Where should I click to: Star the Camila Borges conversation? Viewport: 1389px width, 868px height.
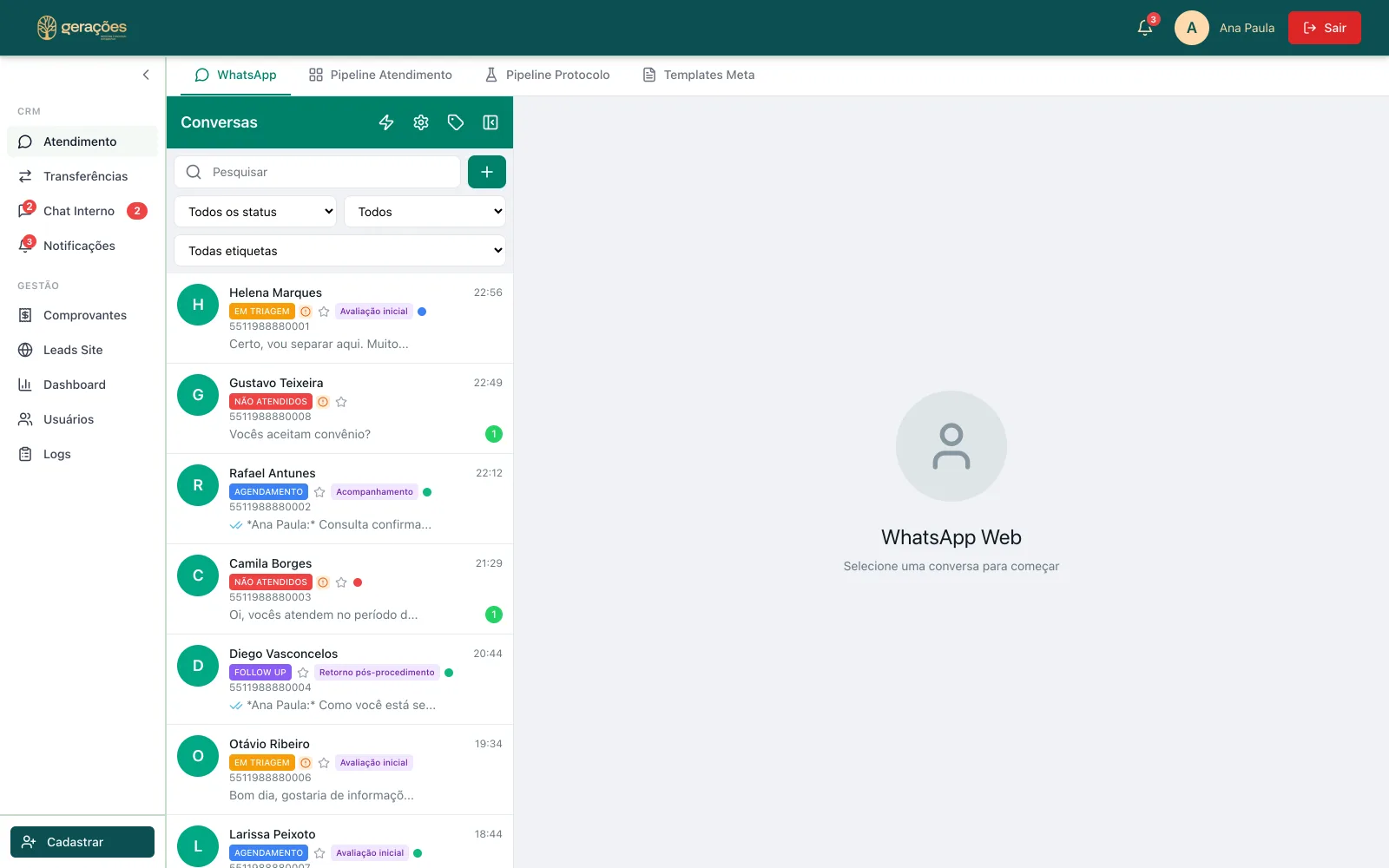(x=341, y=582)
